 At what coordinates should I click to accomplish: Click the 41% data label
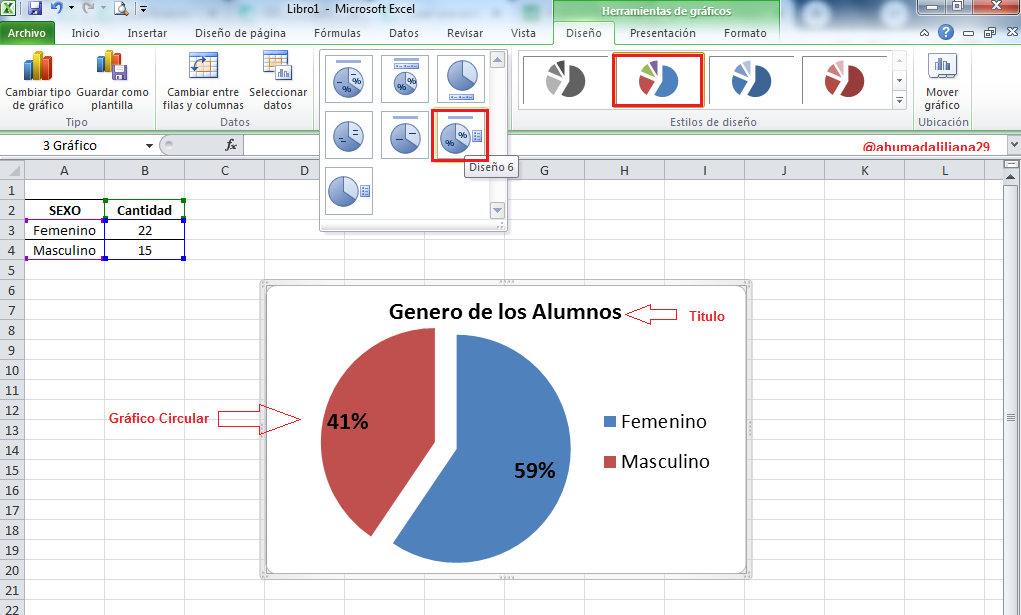[x=347, y=422]
